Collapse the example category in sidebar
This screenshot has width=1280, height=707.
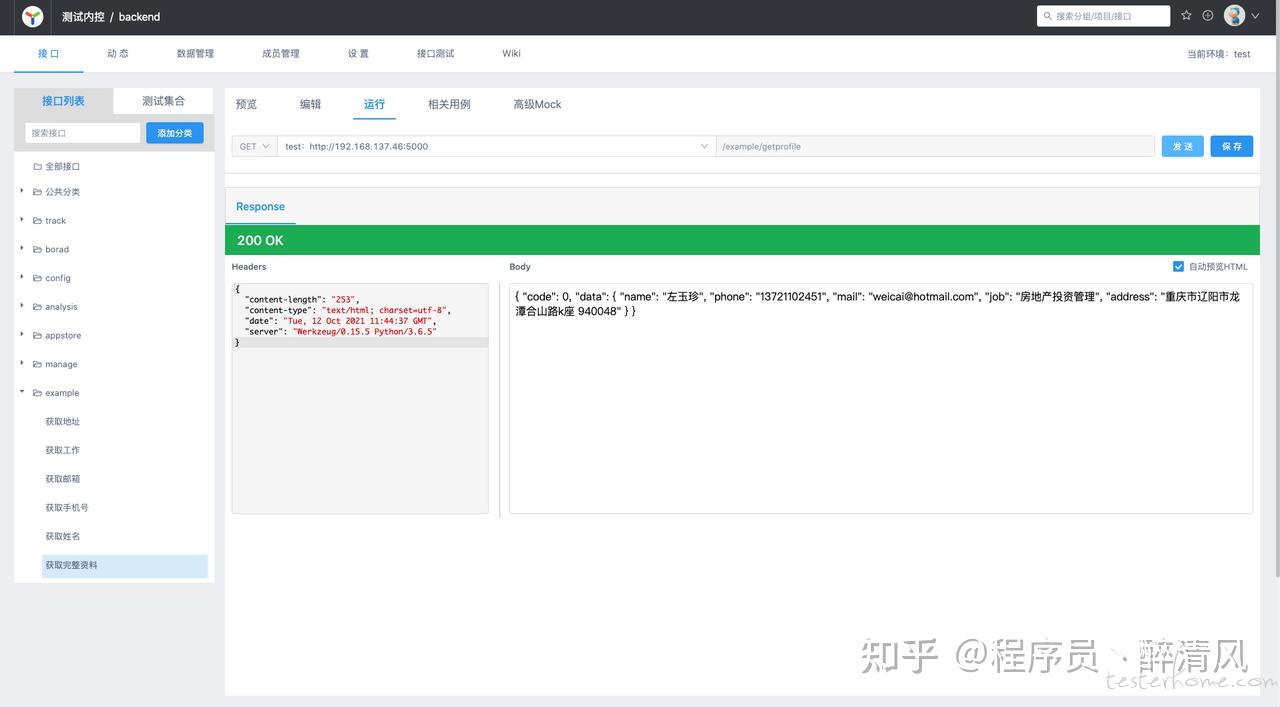tap(20, 390)
